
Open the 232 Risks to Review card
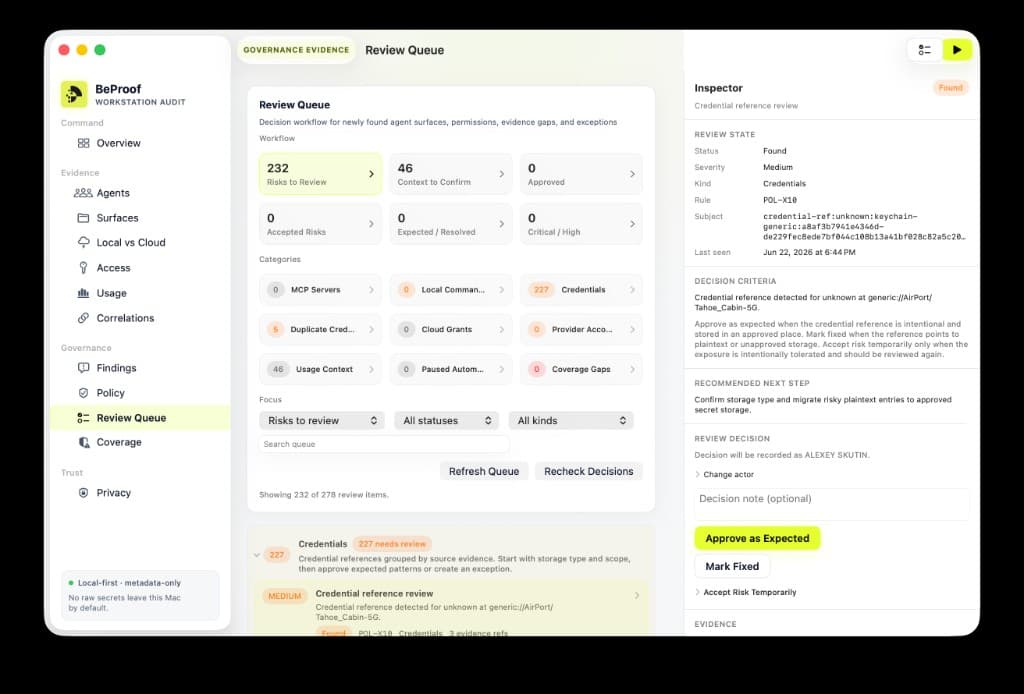point(320,174)
